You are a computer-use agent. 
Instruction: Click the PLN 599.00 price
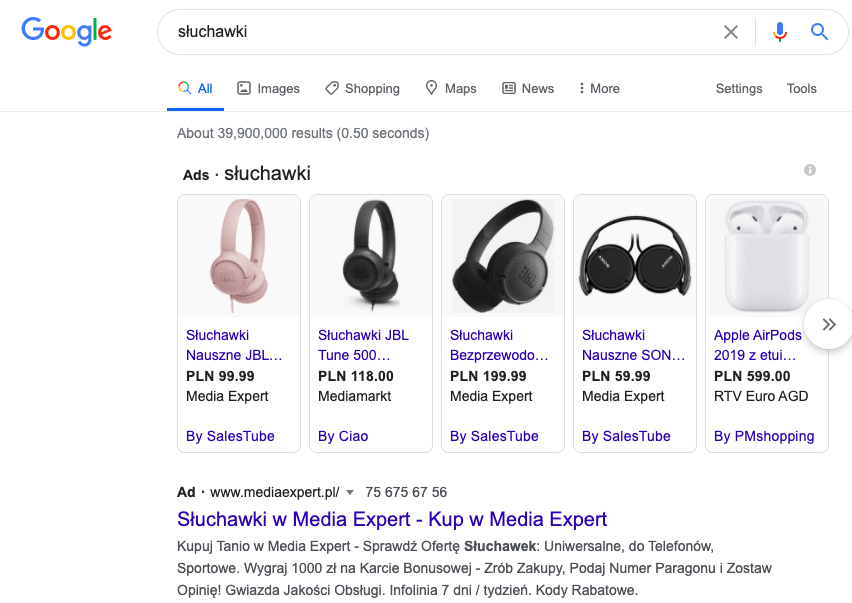pyautogui.click(x=752, y=376)
